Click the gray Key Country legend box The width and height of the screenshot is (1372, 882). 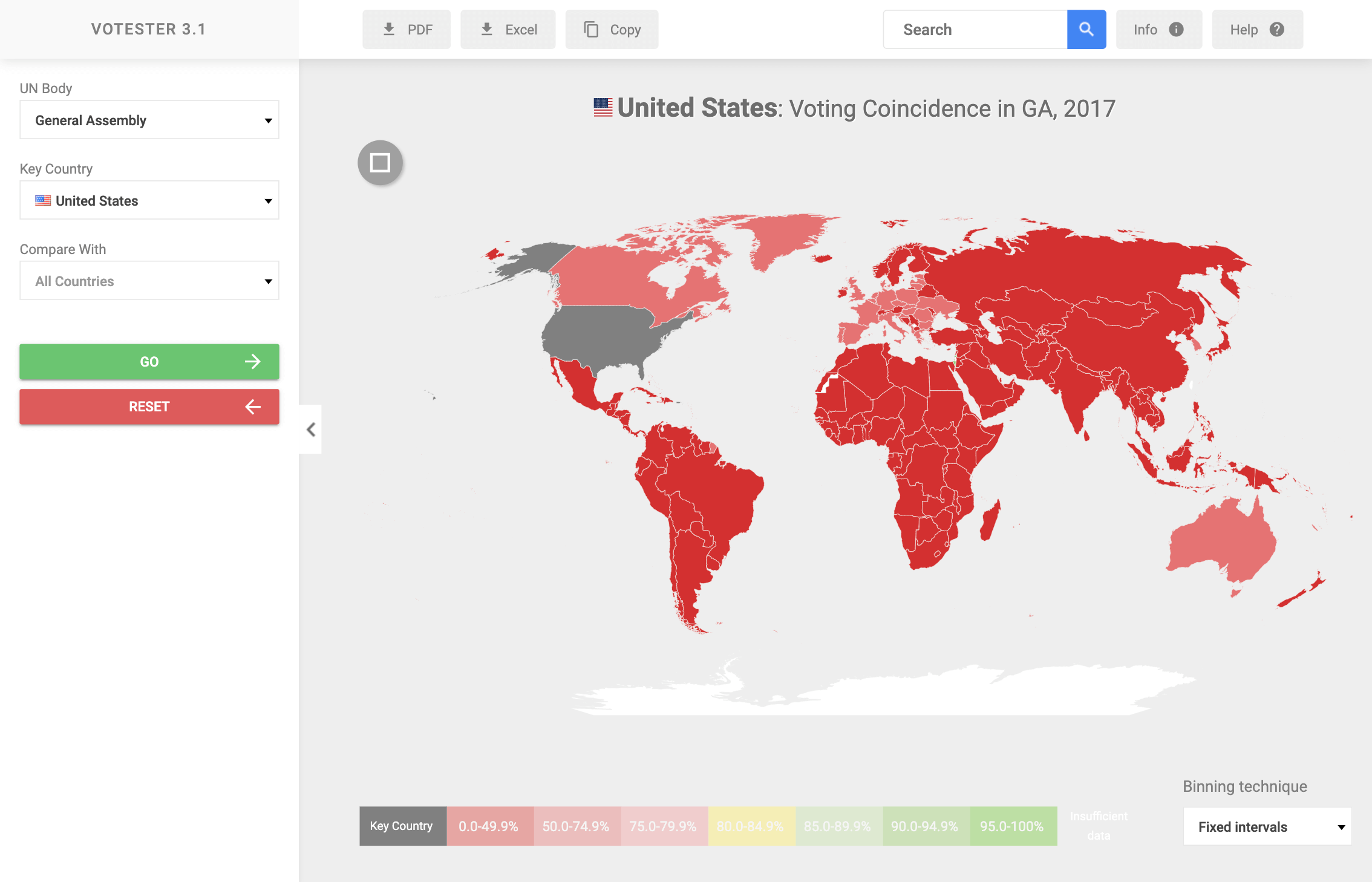(x=403, y=826)
